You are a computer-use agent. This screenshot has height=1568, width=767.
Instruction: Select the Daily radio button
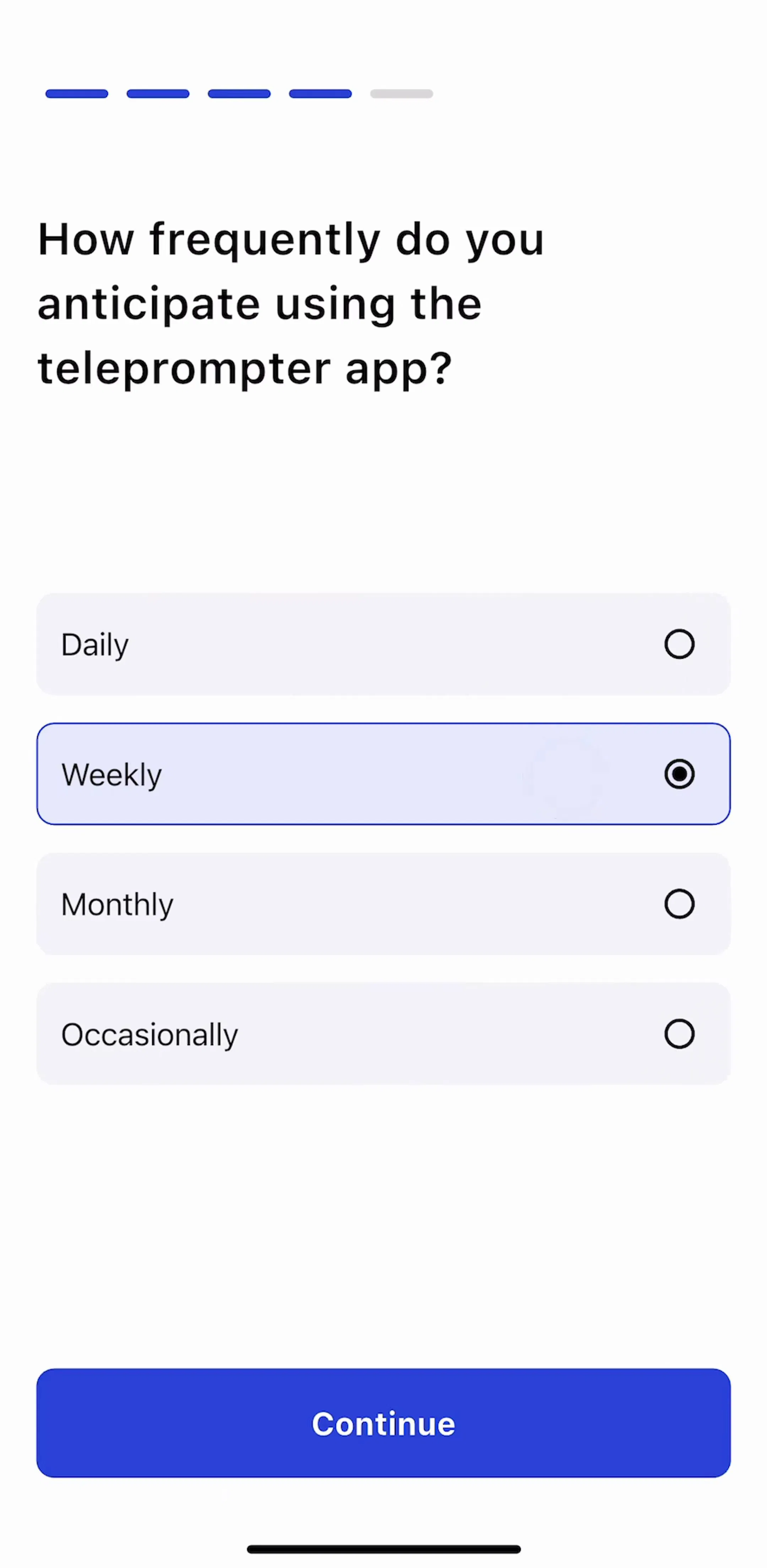(x=679, y=644)
